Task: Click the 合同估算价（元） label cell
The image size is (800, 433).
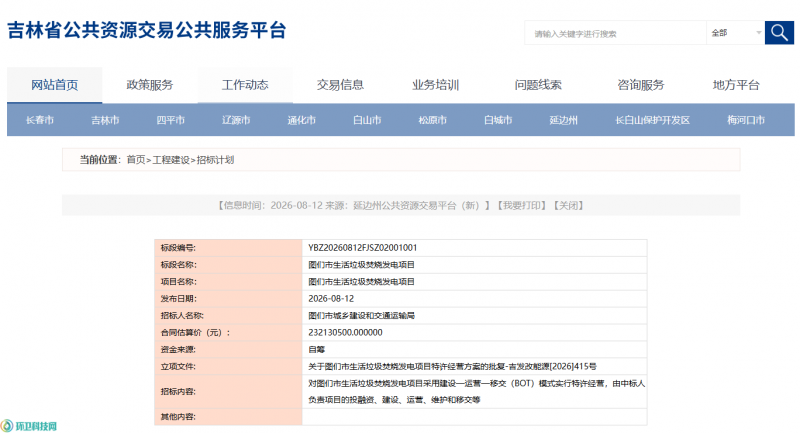Action: click(x=228, y=333)
